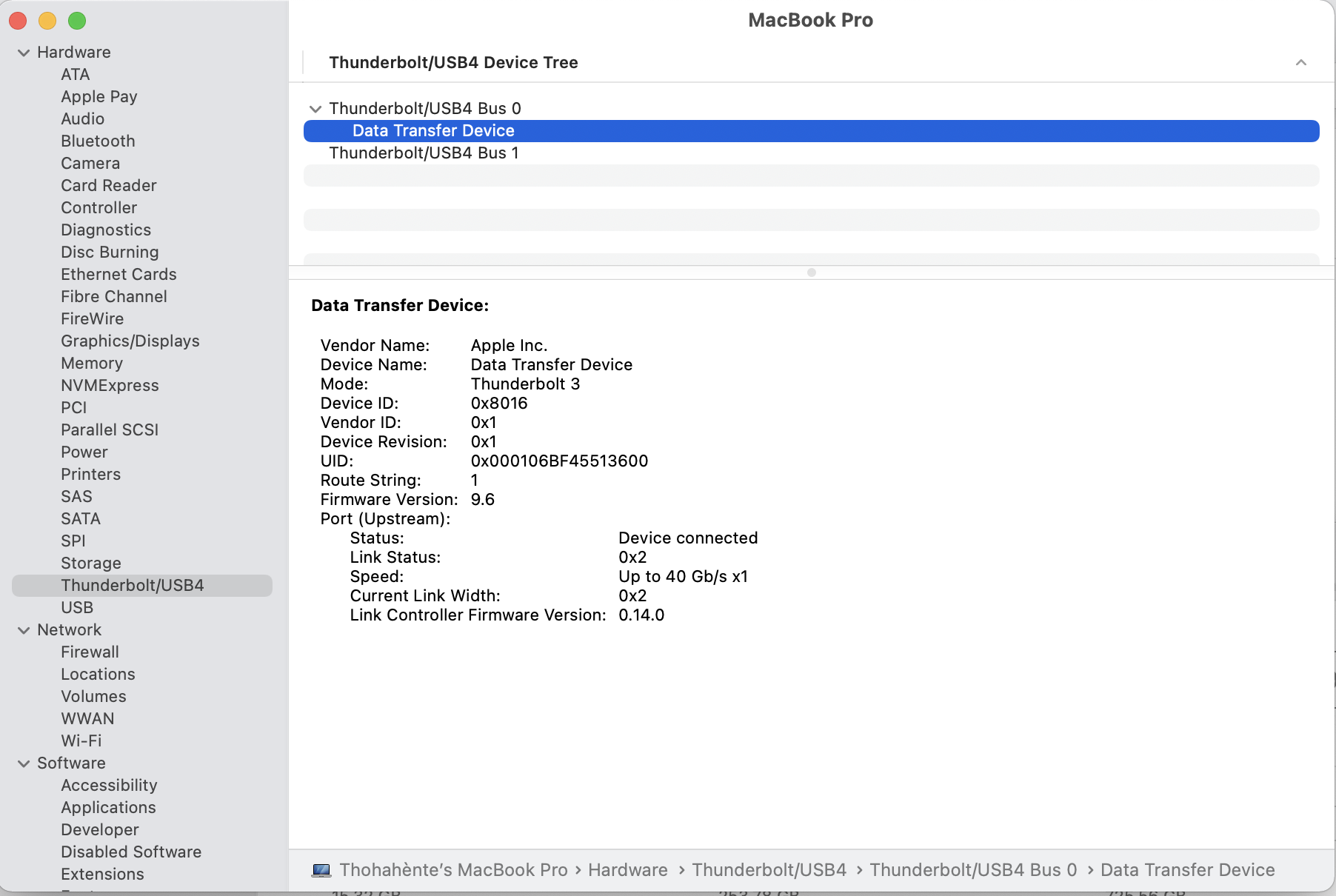Click the MacBook Pro computer icon in the path bar
The width and height of the screenshot is (1336, 896).
pos(321,870)
